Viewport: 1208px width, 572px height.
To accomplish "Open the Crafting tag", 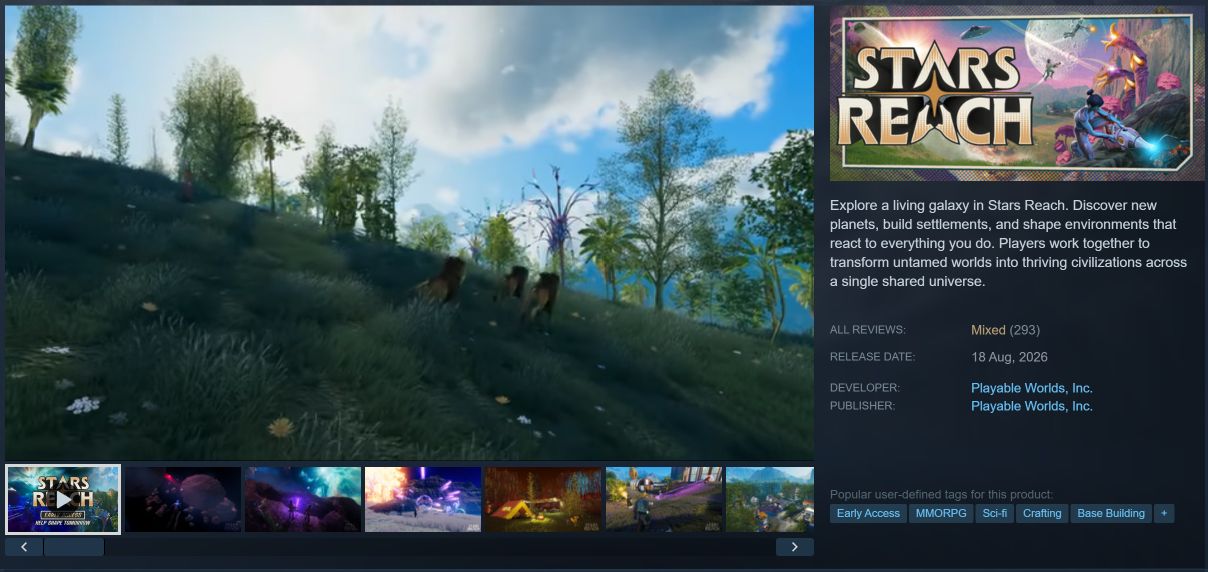I will tap(1042, 513).
